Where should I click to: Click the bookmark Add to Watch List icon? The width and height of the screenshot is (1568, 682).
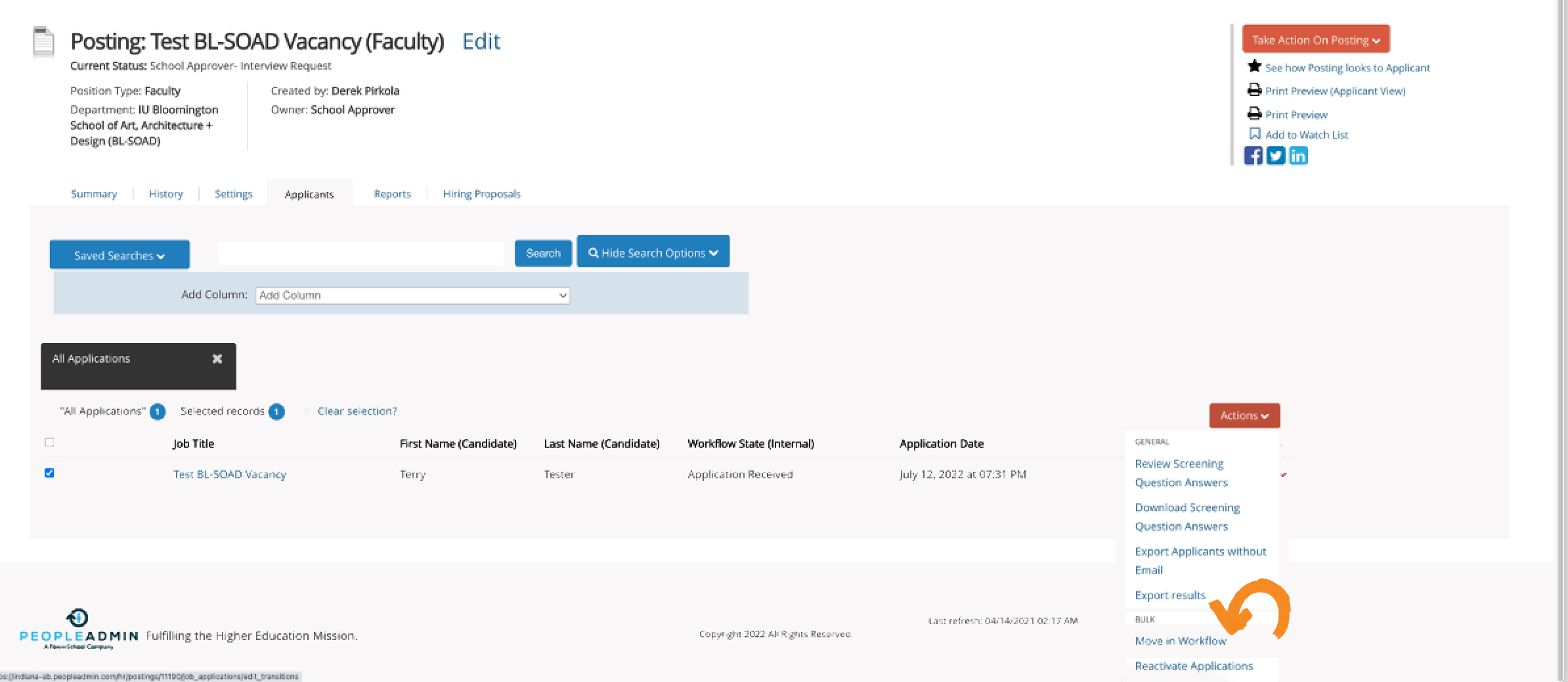point(1254,134)
